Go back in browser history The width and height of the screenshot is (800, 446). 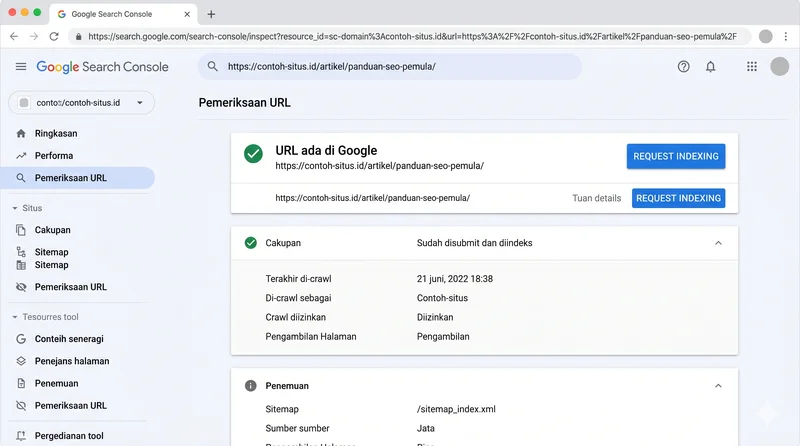[x=14, y=36]
